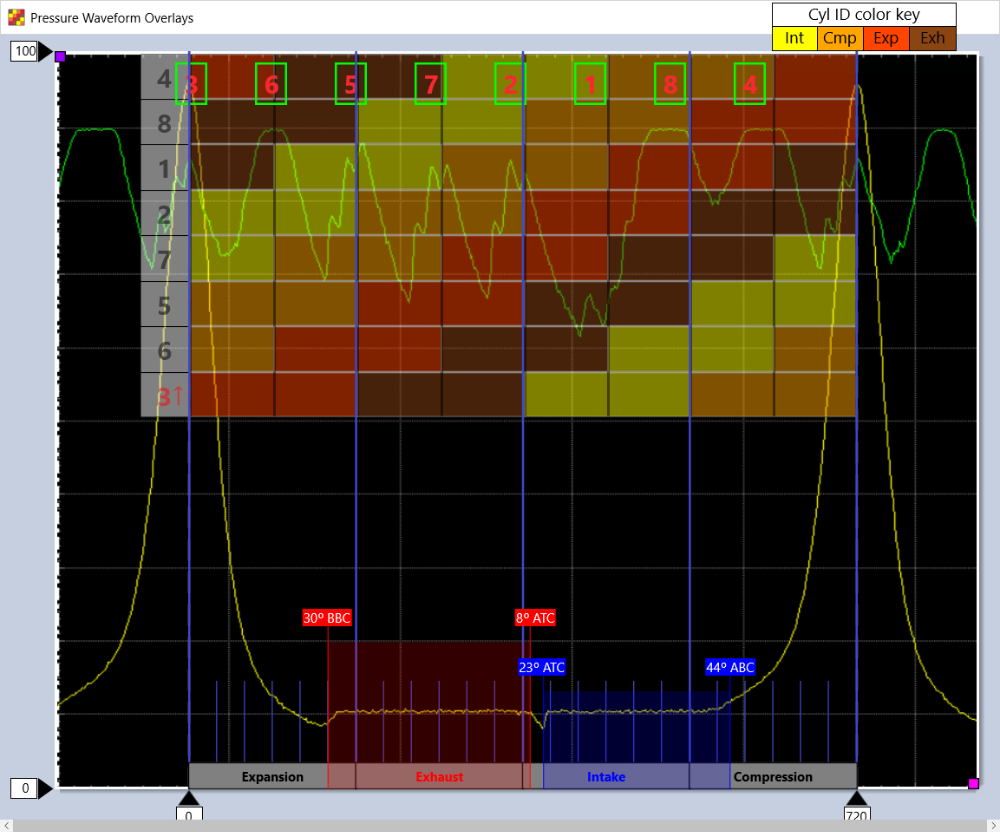This screenshot has height=832, width=1000.
Task: Click the yellow Int color key swatch
Action: click(794, 39)
